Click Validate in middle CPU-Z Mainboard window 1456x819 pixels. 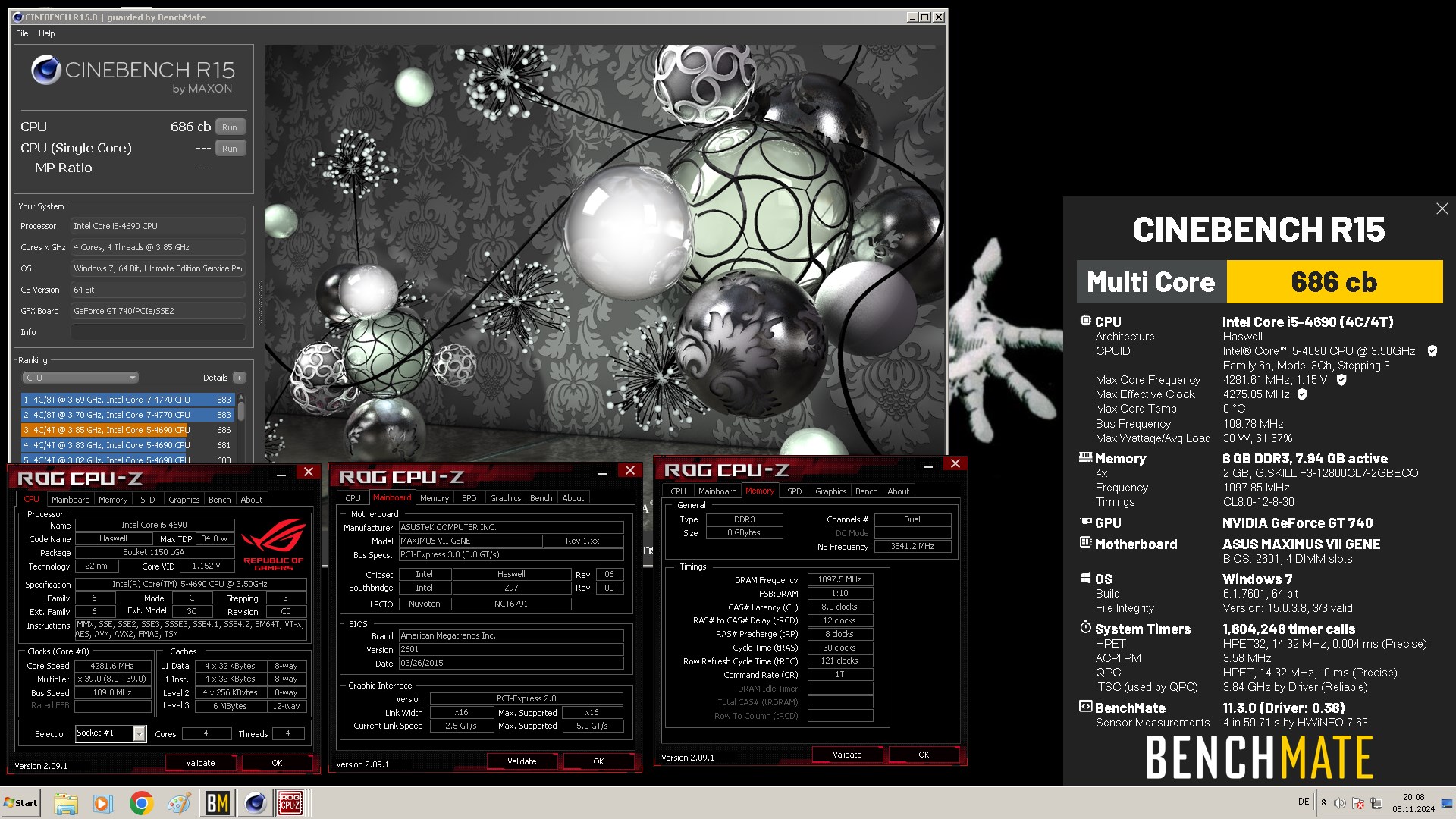(522, 761)
